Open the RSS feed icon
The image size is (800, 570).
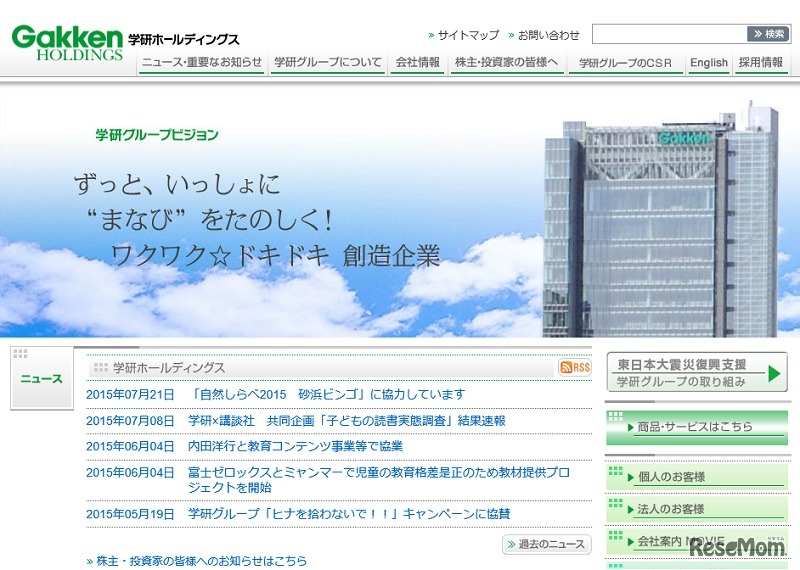[x=575, y=367]
